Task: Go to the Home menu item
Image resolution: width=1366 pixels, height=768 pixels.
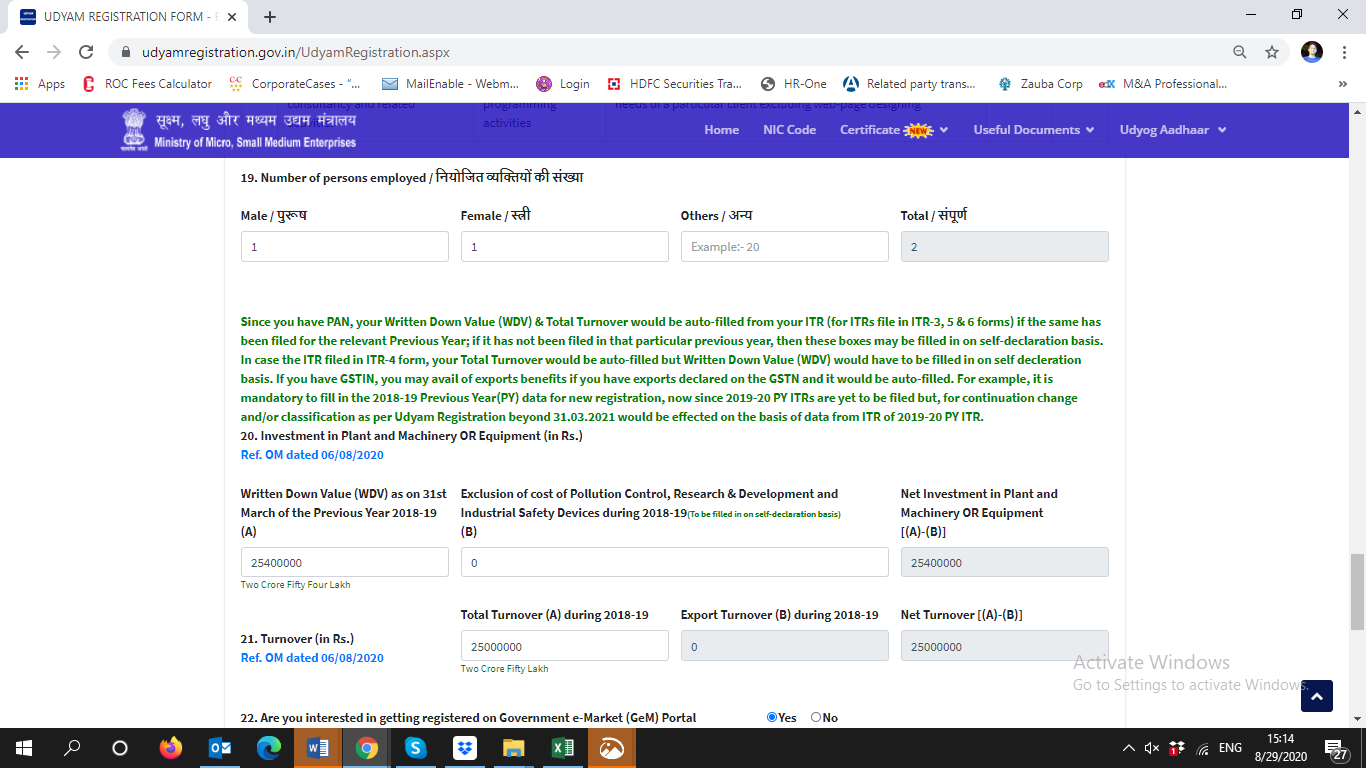Action: [x=721, y=130]
